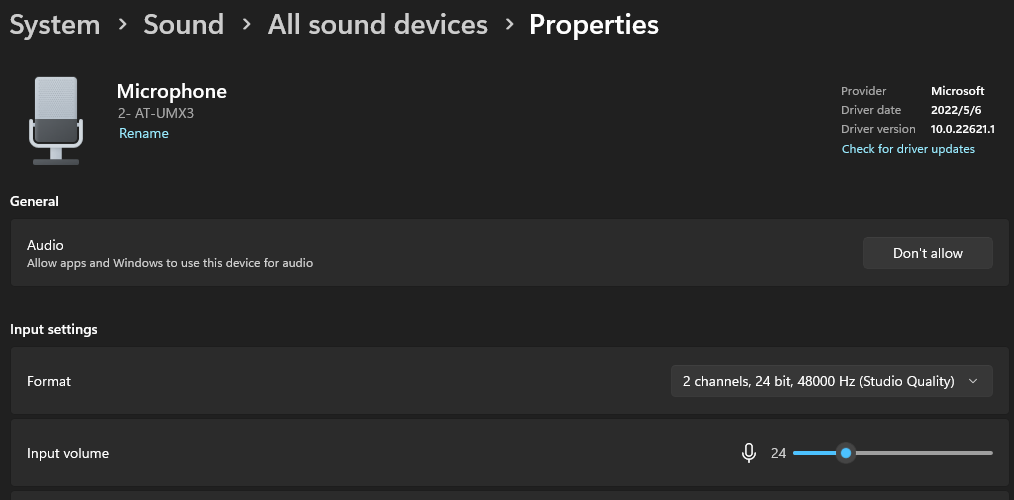This screenshot has height=500, width=1014.
Task: Select the Microphone device title
Action: (x=171, y=91)
